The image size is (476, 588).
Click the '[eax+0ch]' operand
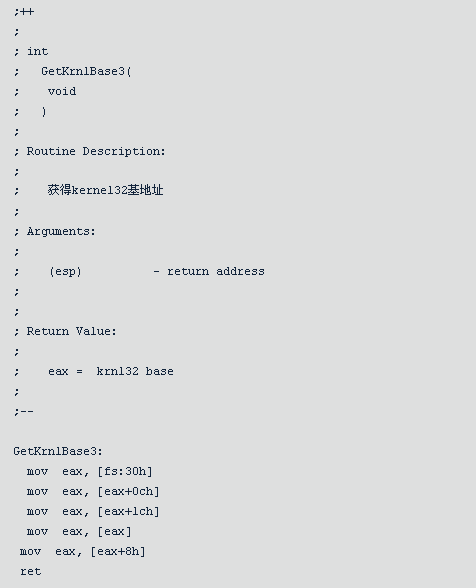pyautogui.click(x=128, y=491)
